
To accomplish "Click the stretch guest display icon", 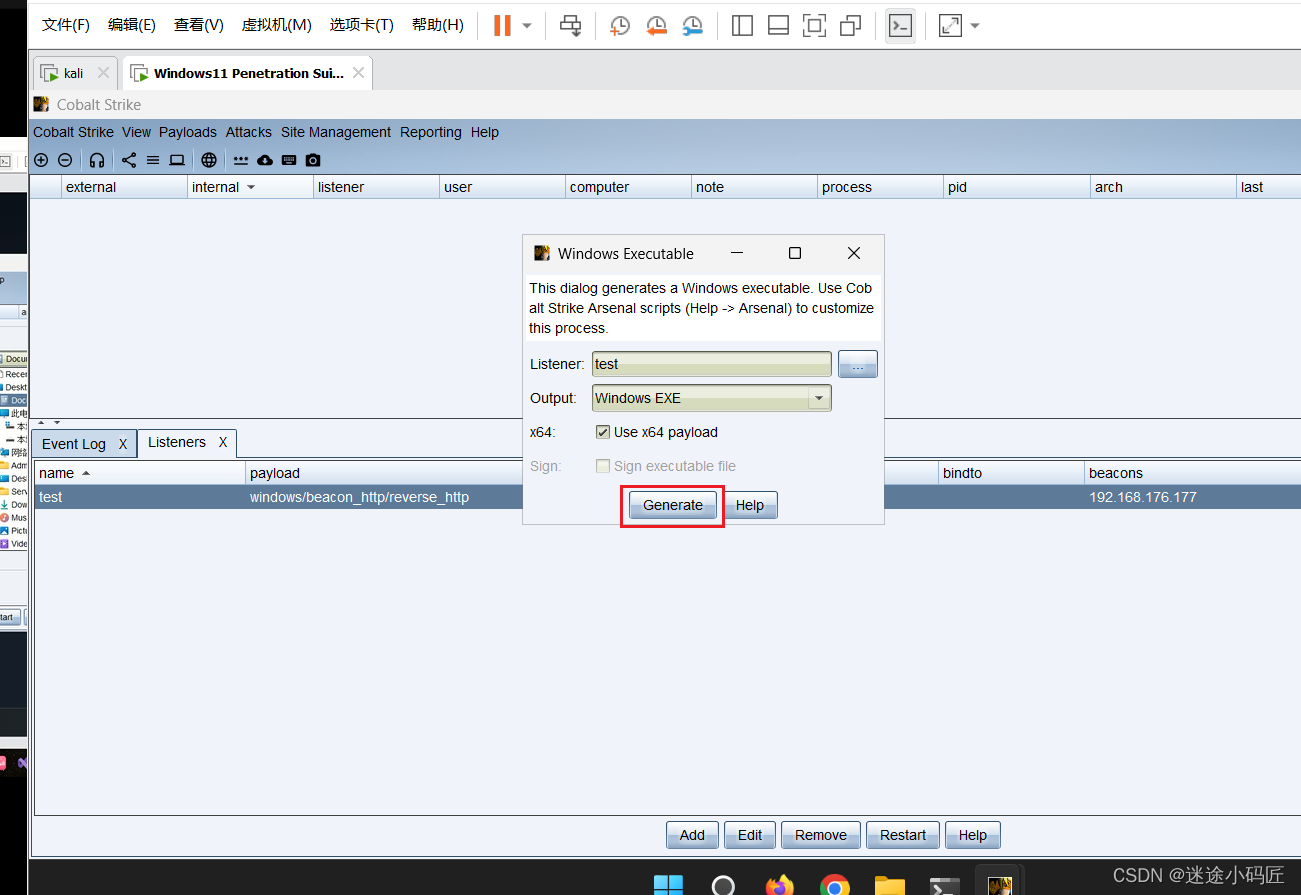I will coord(950,25).
